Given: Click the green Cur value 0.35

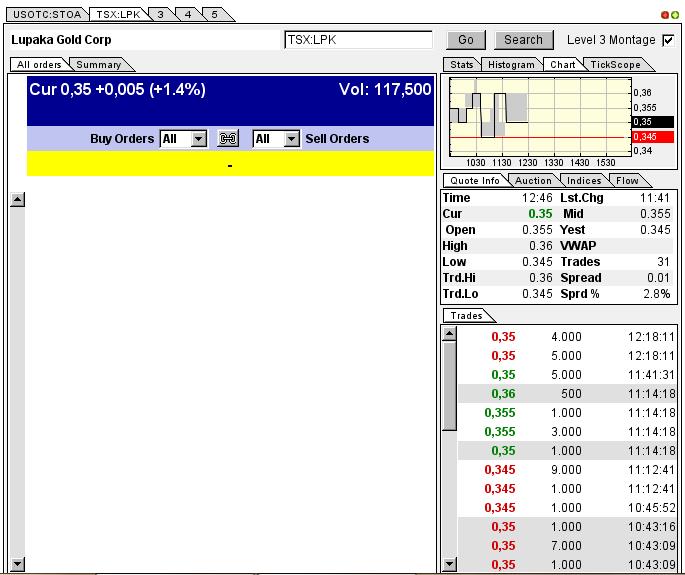Looking at the screenshot, I should tap(540, 214).
